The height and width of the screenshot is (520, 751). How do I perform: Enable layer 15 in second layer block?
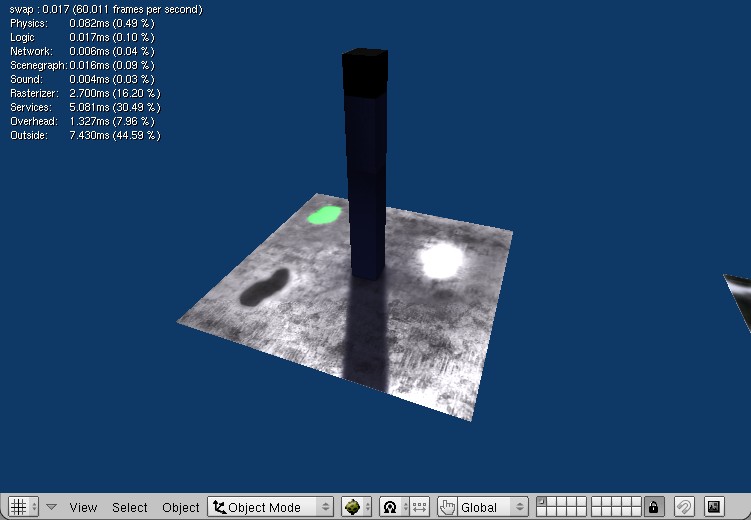click(x=636, y=501)
